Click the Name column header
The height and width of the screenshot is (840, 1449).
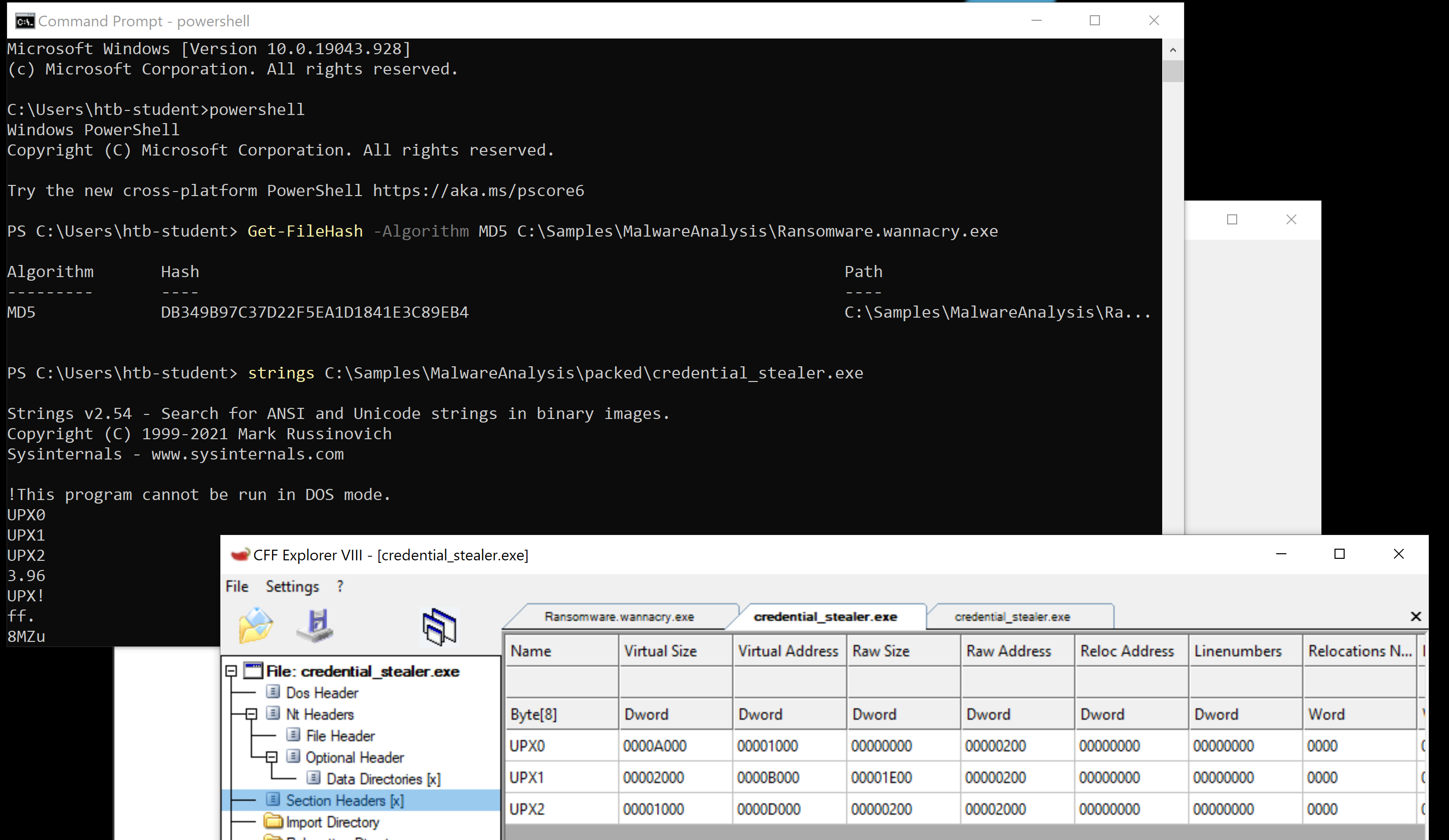point(562,651)
